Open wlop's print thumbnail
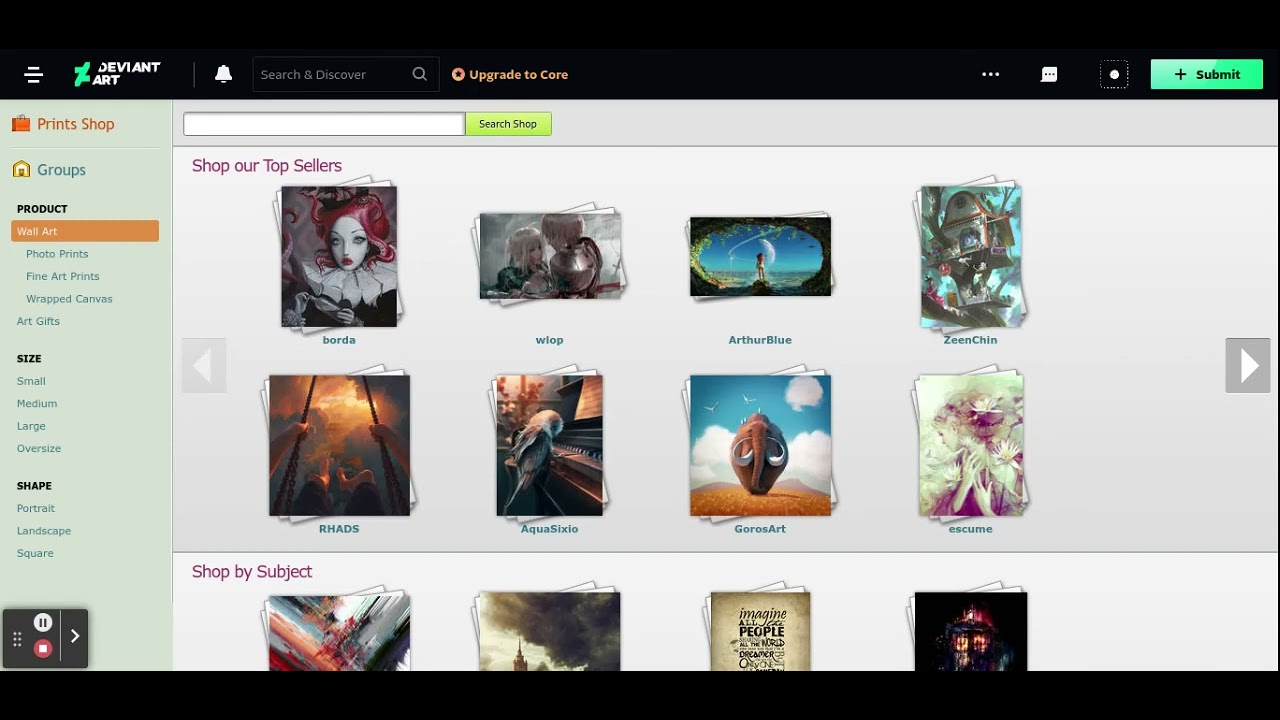Image resolution: width=1280 pixels, height=720 pixels. 550,256
